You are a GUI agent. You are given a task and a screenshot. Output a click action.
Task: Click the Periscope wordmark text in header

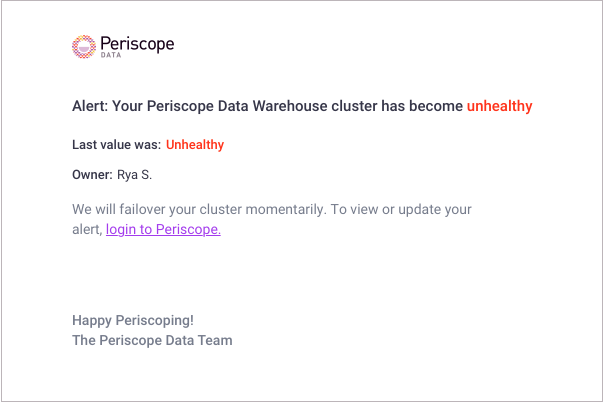[137, 44]
